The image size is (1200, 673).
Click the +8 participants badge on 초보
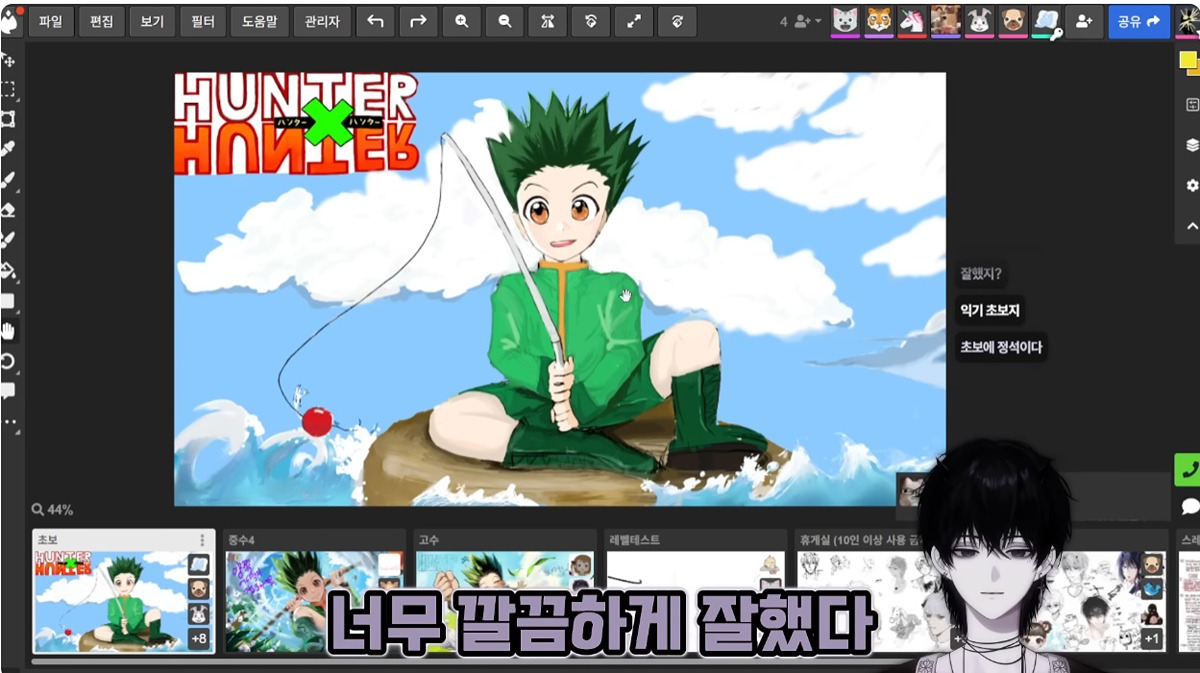tap(199, 639)
